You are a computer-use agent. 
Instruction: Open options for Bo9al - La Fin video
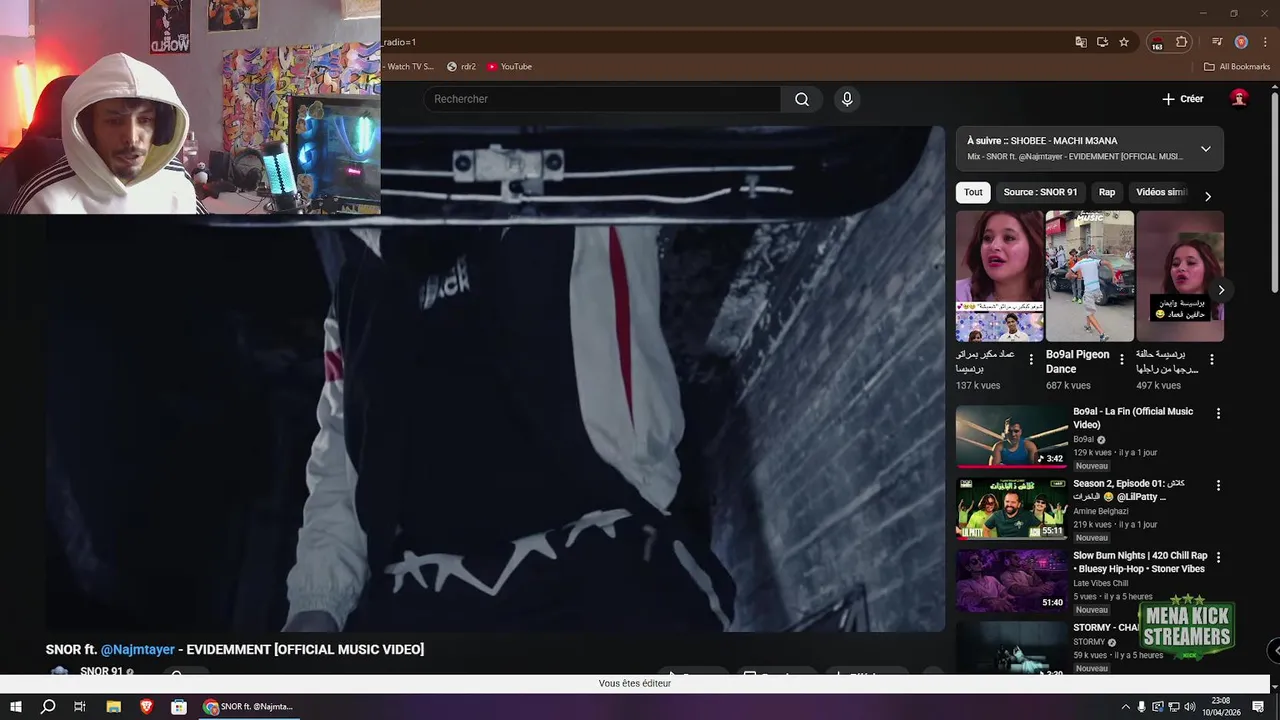click(x=1218, y=413)
